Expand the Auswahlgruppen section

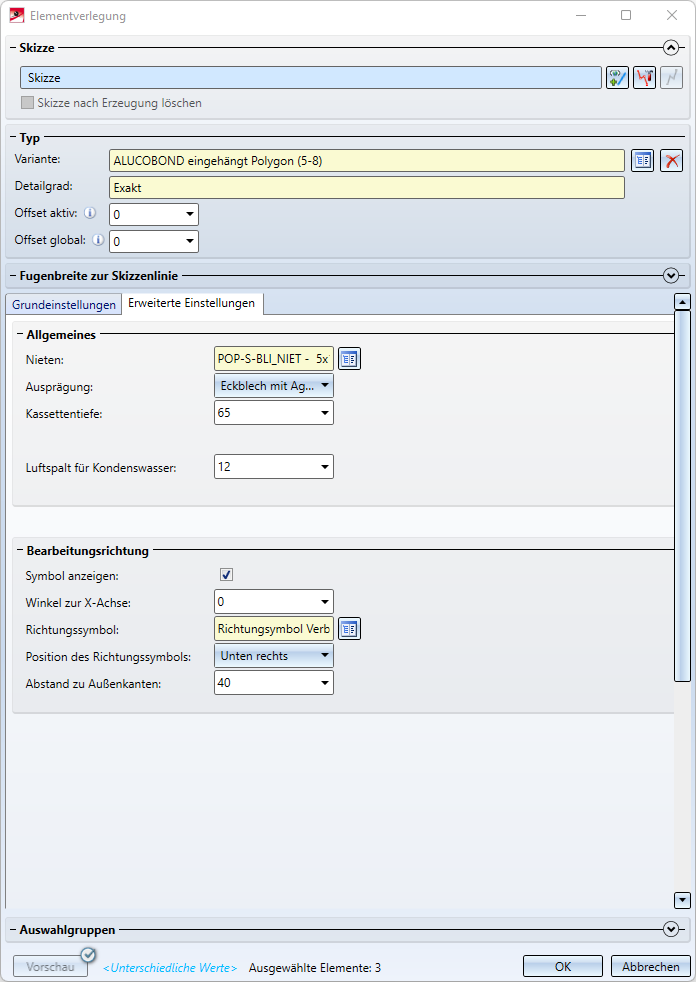pyautogui.click(x=671, y=930)
